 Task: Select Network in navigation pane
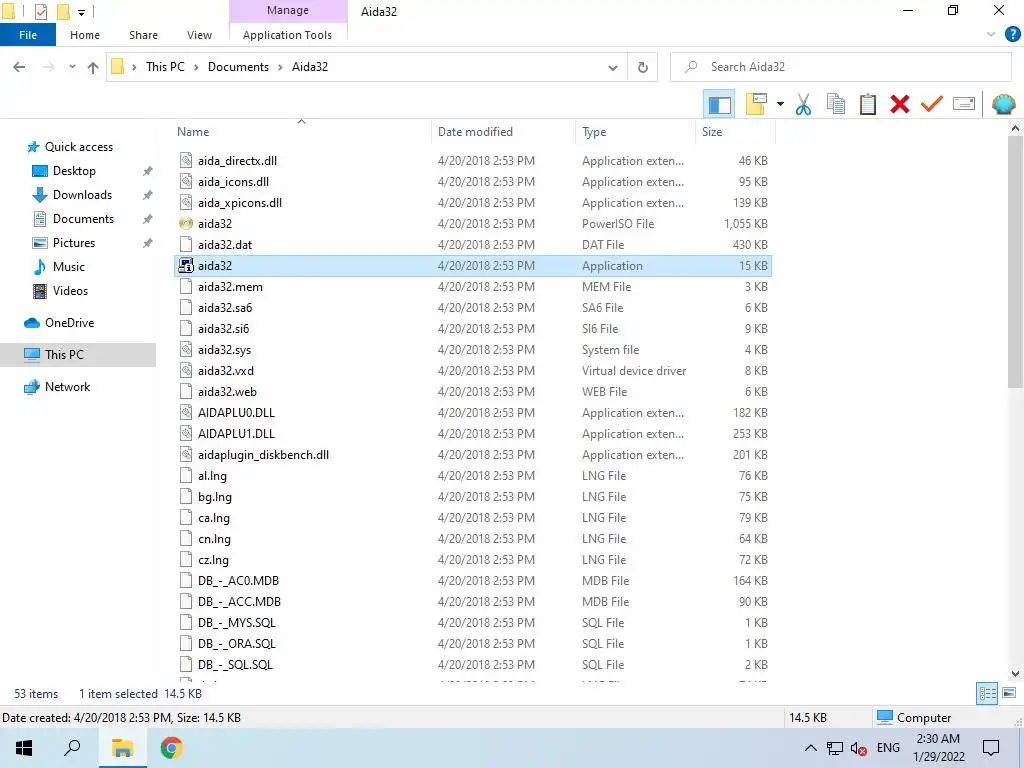point(67,387)
